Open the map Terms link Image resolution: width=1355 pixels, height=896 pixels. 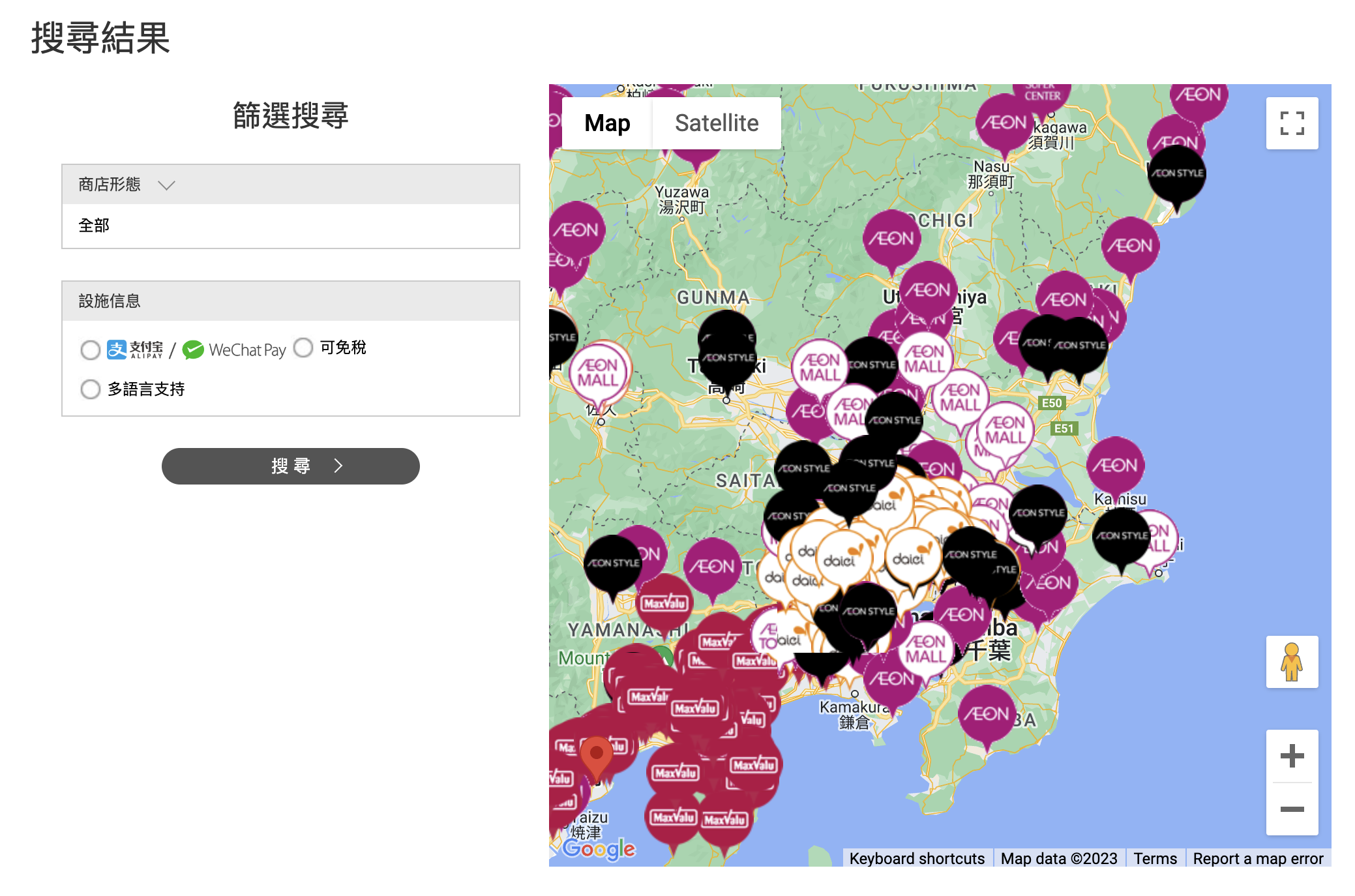[x=1155, y=858]
